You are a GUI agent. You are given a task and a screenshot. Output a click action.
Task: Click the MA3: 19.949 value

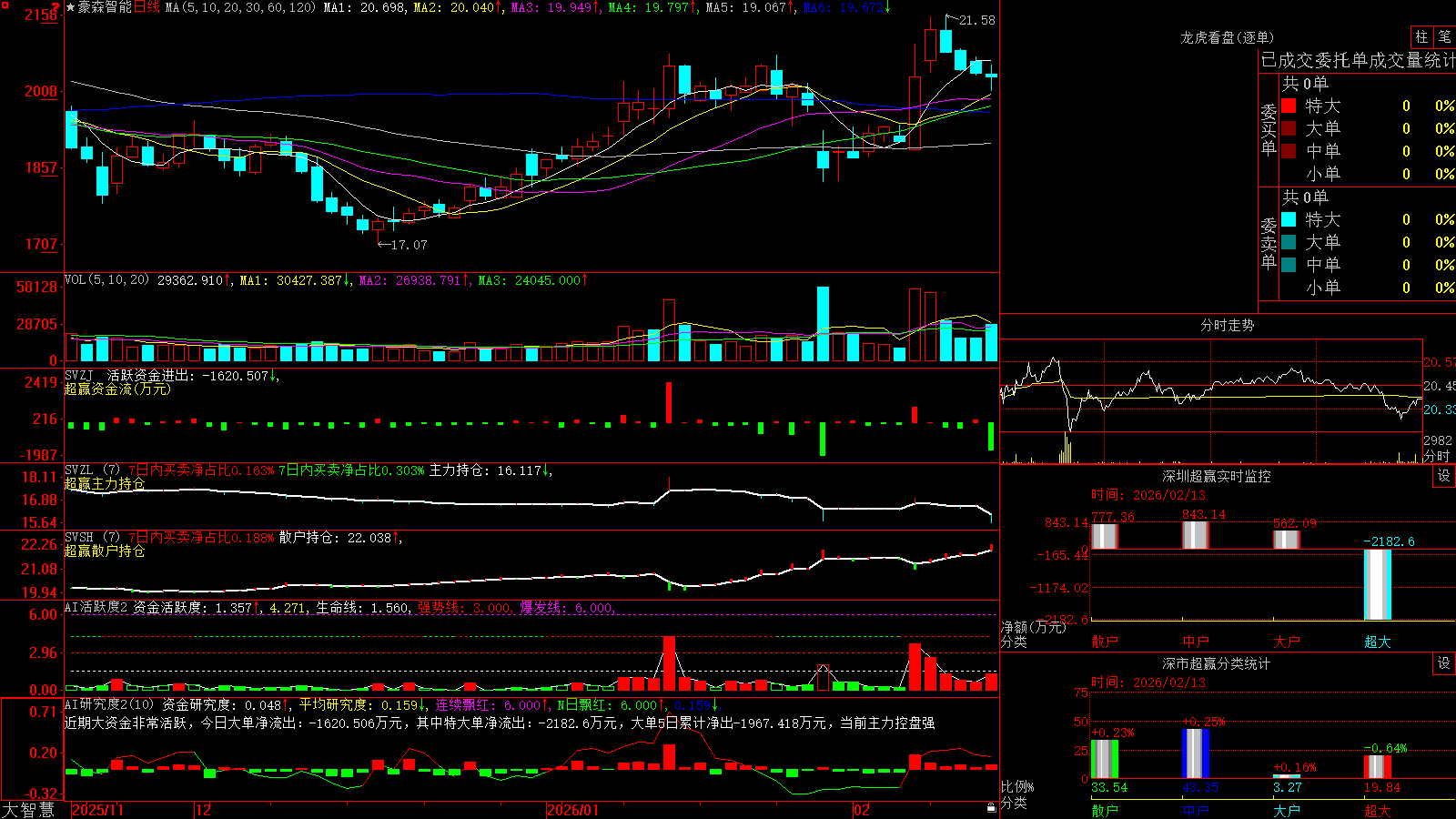(551, 7)
